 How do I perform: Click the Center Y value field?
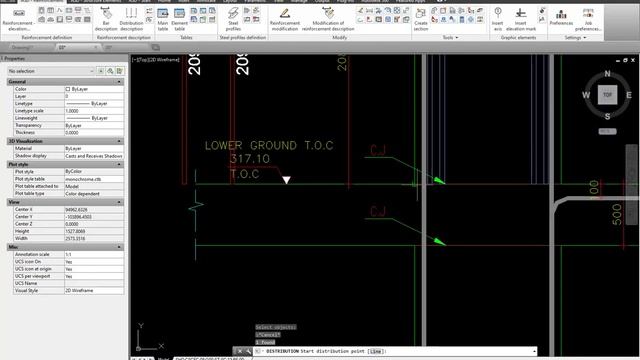click(x=94, y=217)
